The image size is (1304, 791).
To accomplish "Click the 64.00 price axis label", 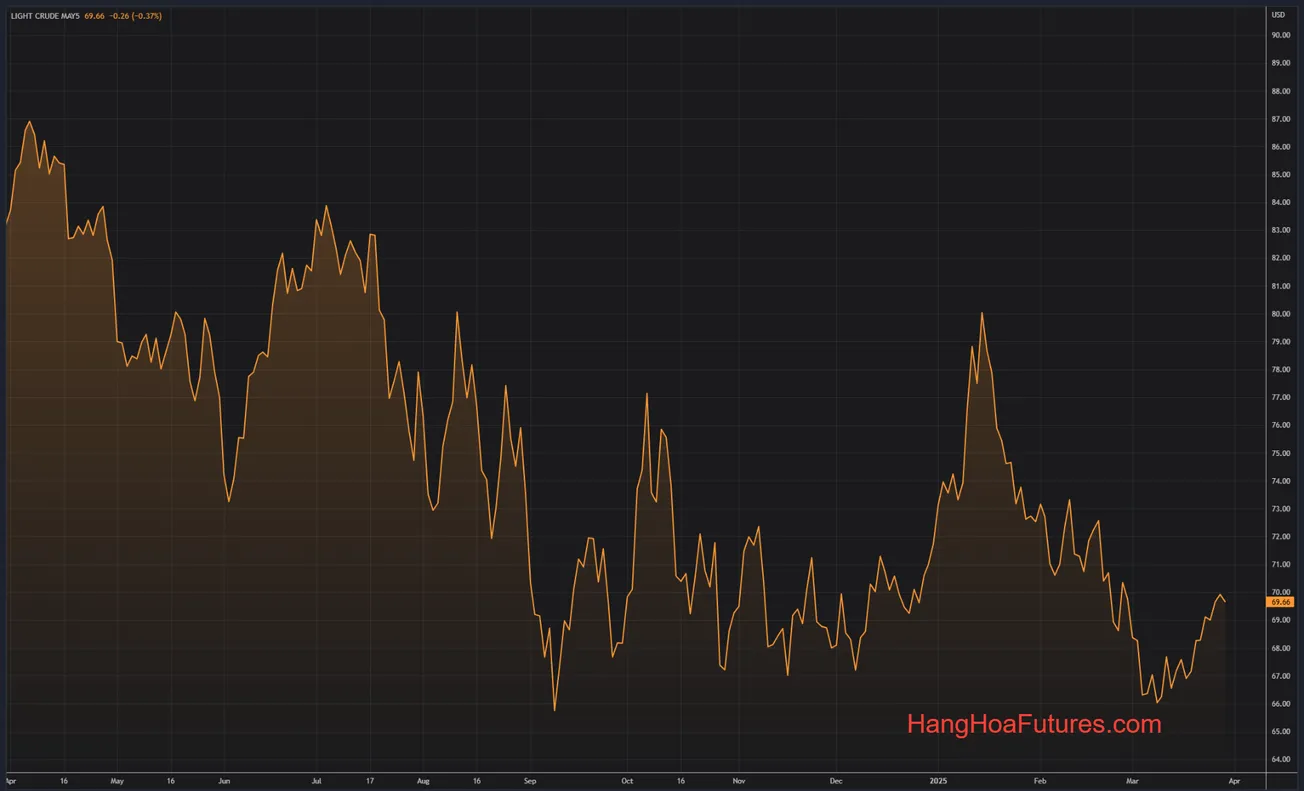I will coord(1279,760).
